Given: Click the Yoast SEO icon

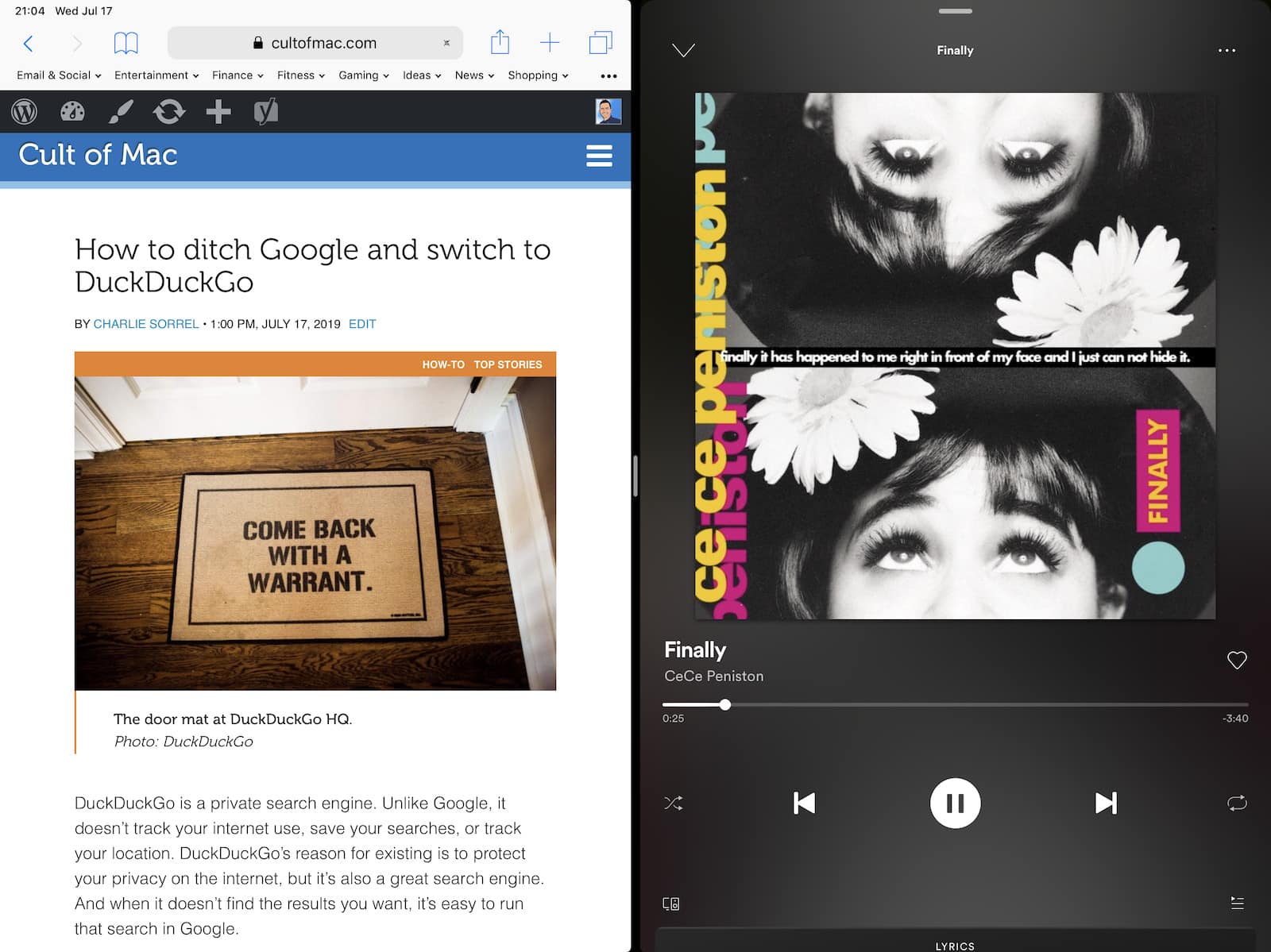Looking at the screenshot, I should coord(266,112).
